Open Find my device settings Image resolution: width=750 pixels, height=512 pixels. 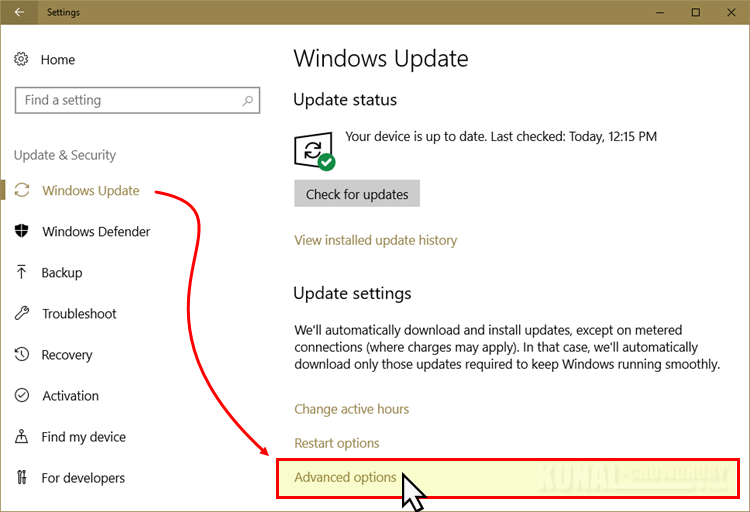click(84, 437)
